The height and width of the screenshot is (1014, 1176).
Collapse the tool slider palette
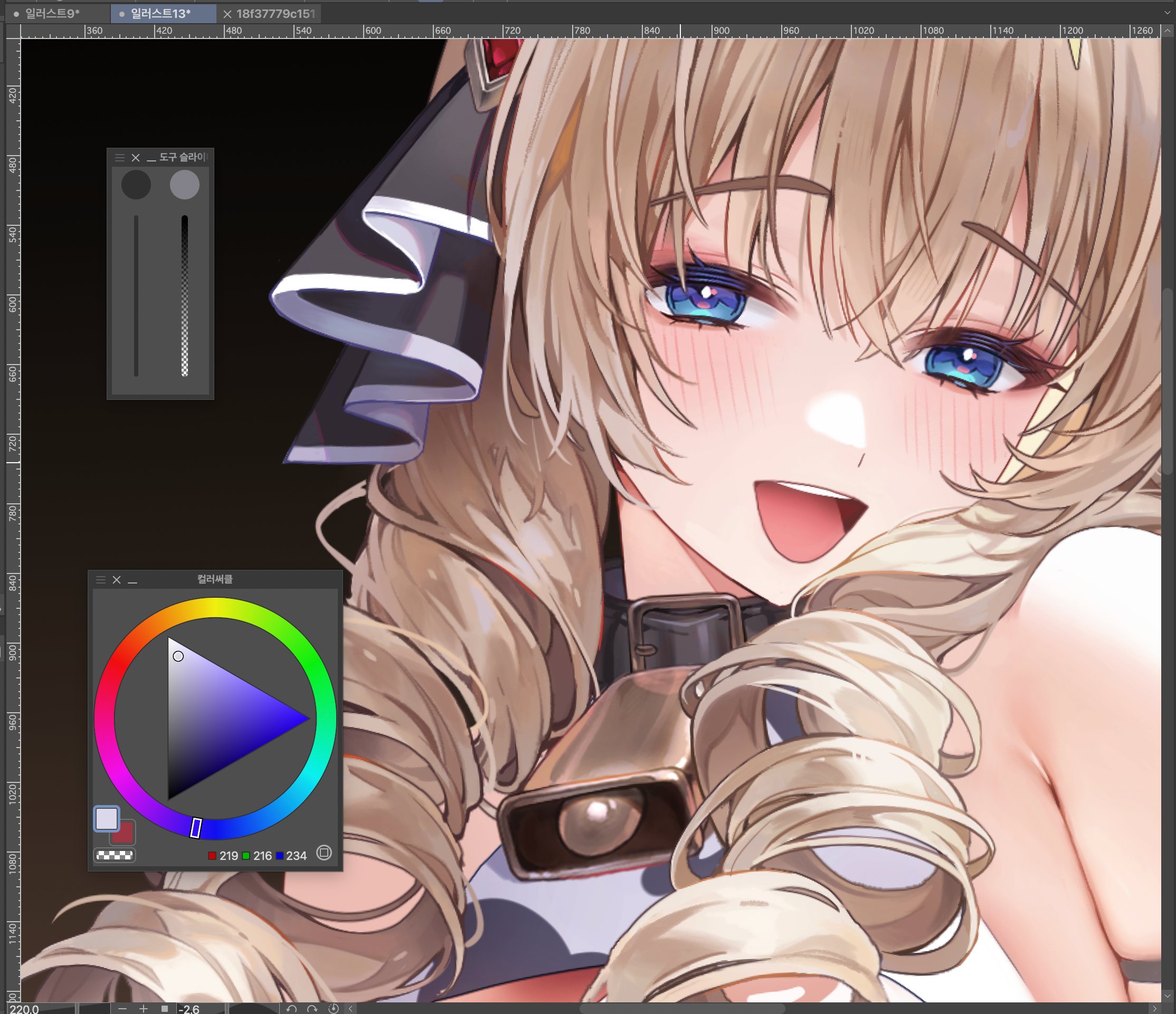click(151, 158)
